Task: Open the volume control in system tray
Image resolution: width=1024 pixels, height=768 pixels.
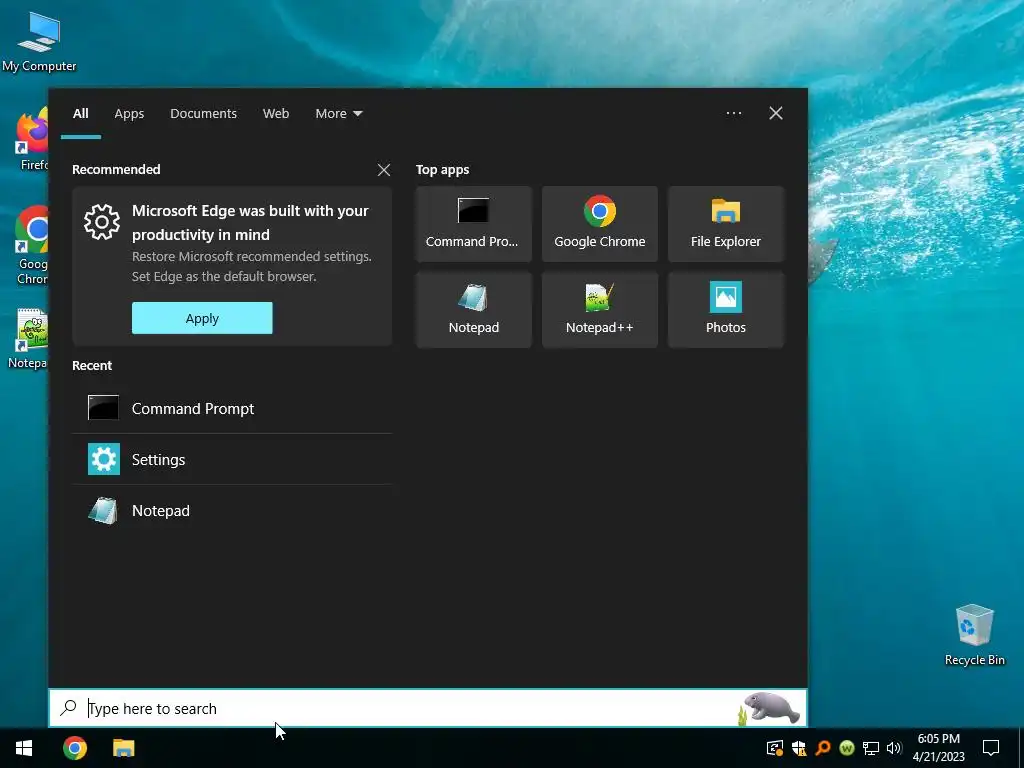Action: pos(894,748)
